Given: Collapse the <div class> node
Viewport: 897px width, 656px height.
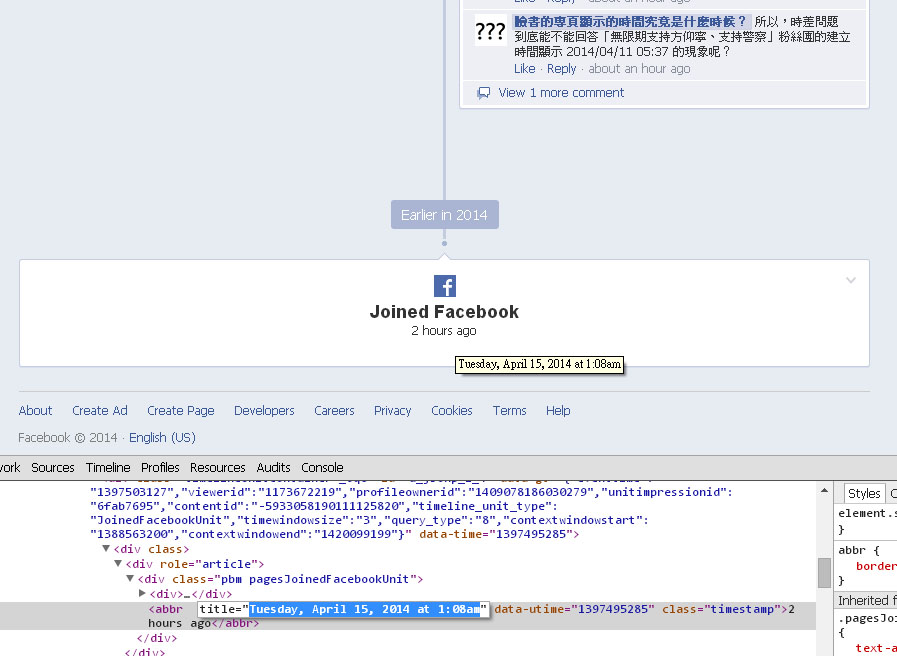Looking at the screenshot, I should point(106,548).
